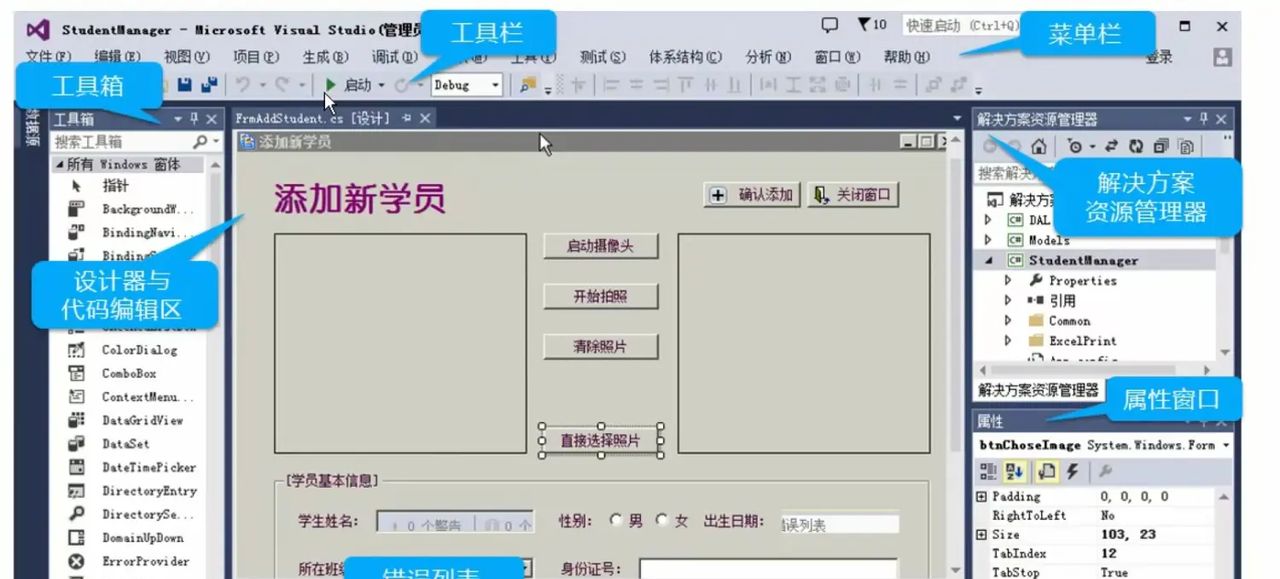Click the Refresh icon in Solution Explorer

pos(1137,147)
